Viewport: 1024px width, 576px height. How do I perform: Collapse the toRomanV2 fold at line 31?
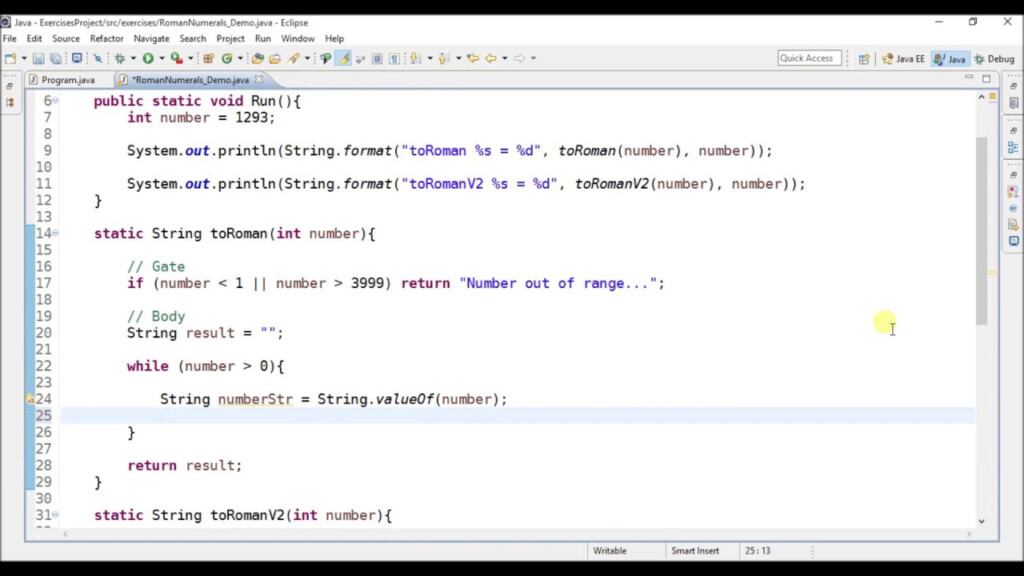55,515
